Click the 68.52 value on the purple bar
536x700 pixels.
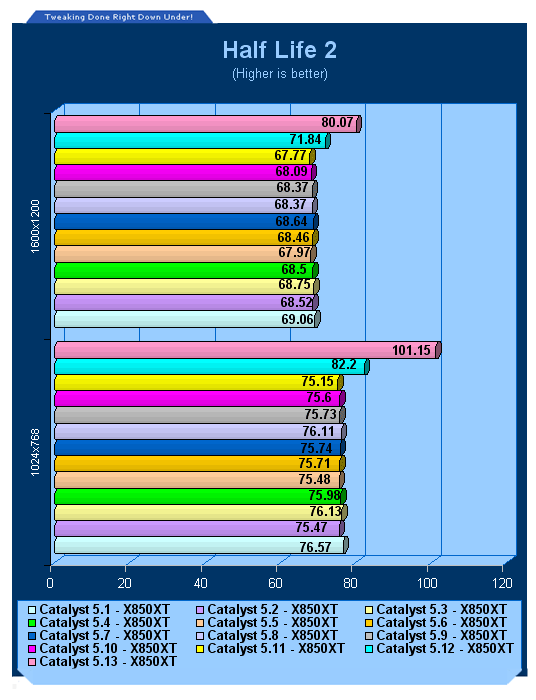tap(296, 303)
